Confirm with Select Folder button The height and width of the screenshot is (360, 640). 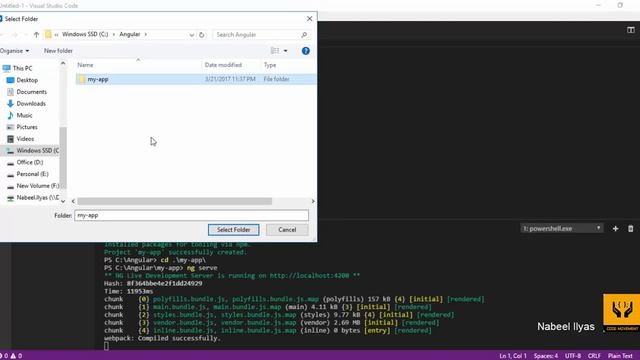[233, 230]
